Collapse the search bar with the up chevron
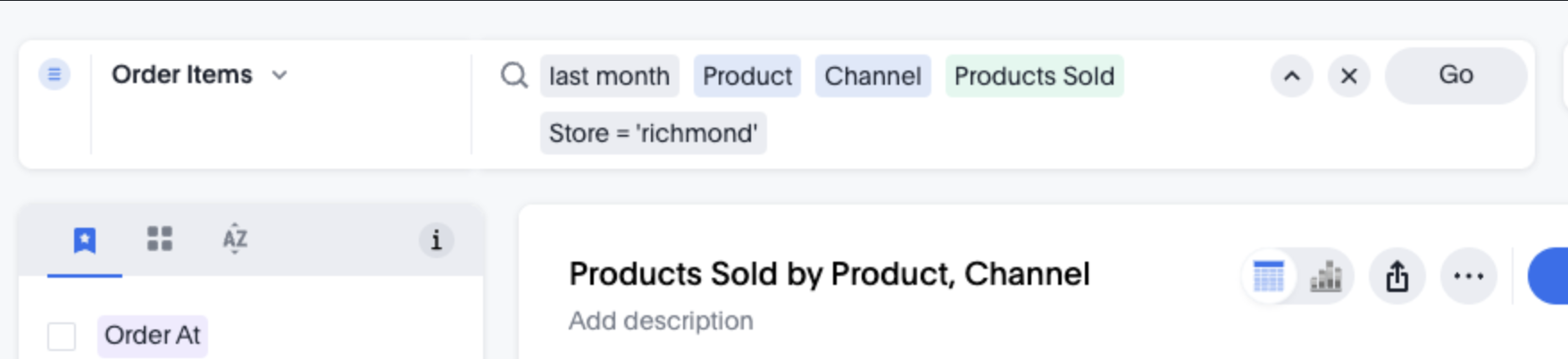The width and height of the screenshot is (1568, 359). (1292, 76)
